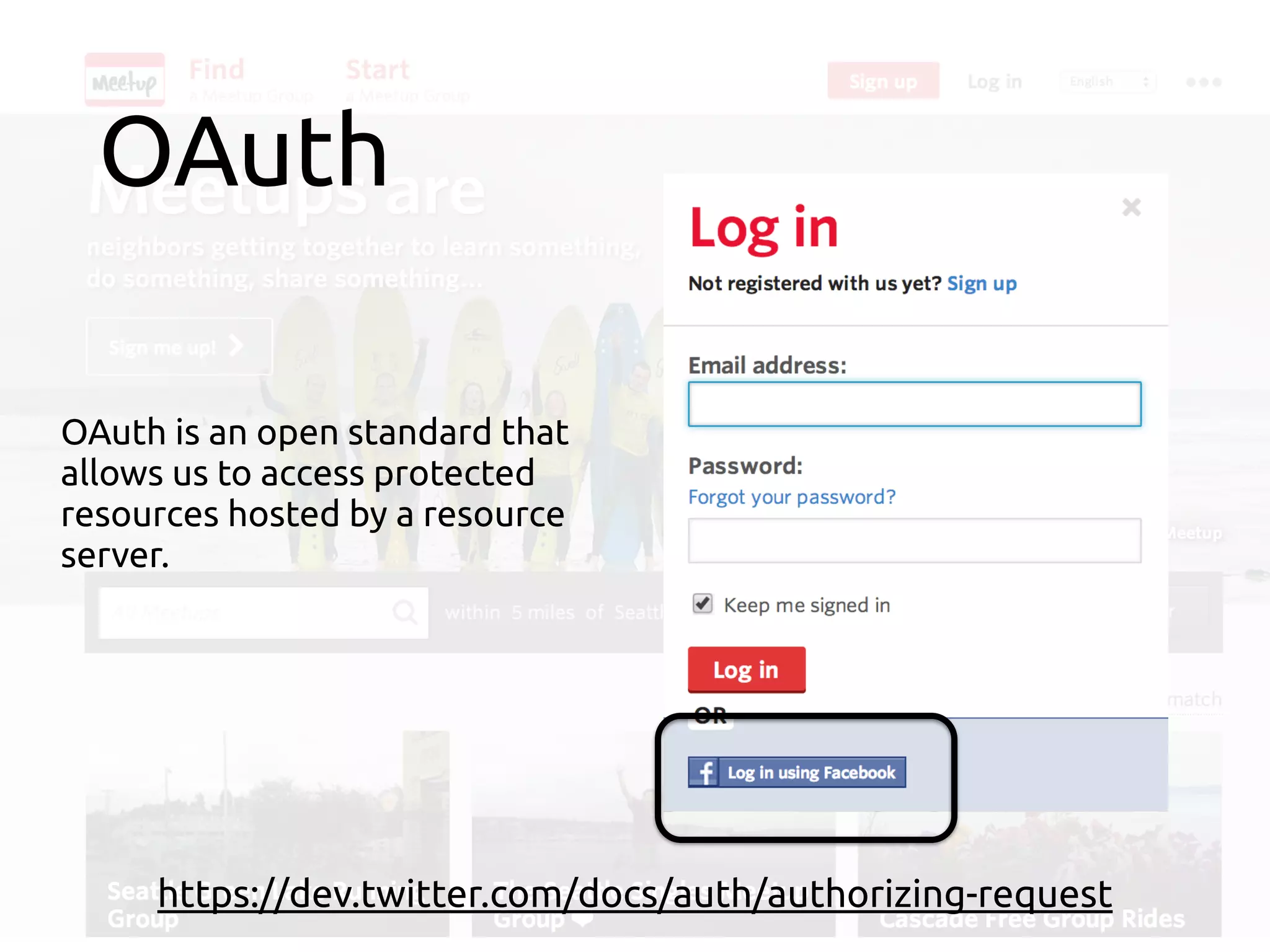Click the Cascade Free Group Rides thumbnail
The width and height of the screenshot is (1270, 952).
[1039, 834]
